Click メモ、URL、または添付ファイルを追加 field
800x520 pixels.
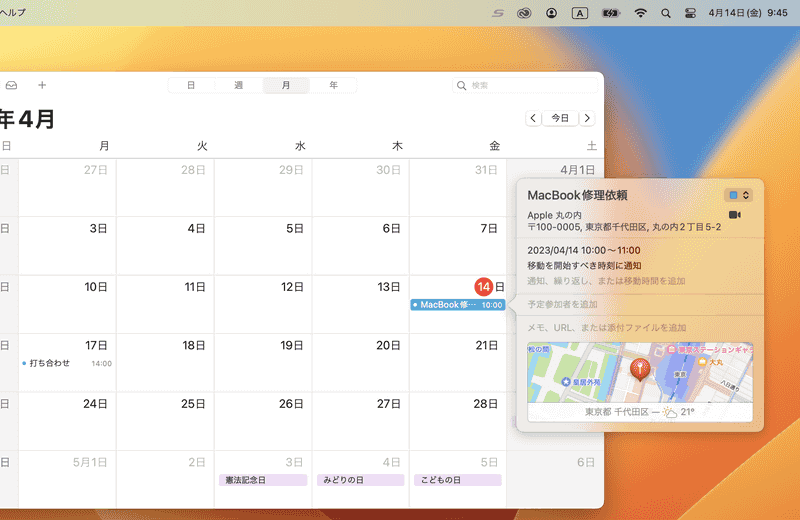pyautogui.click(x=607, y=328)
